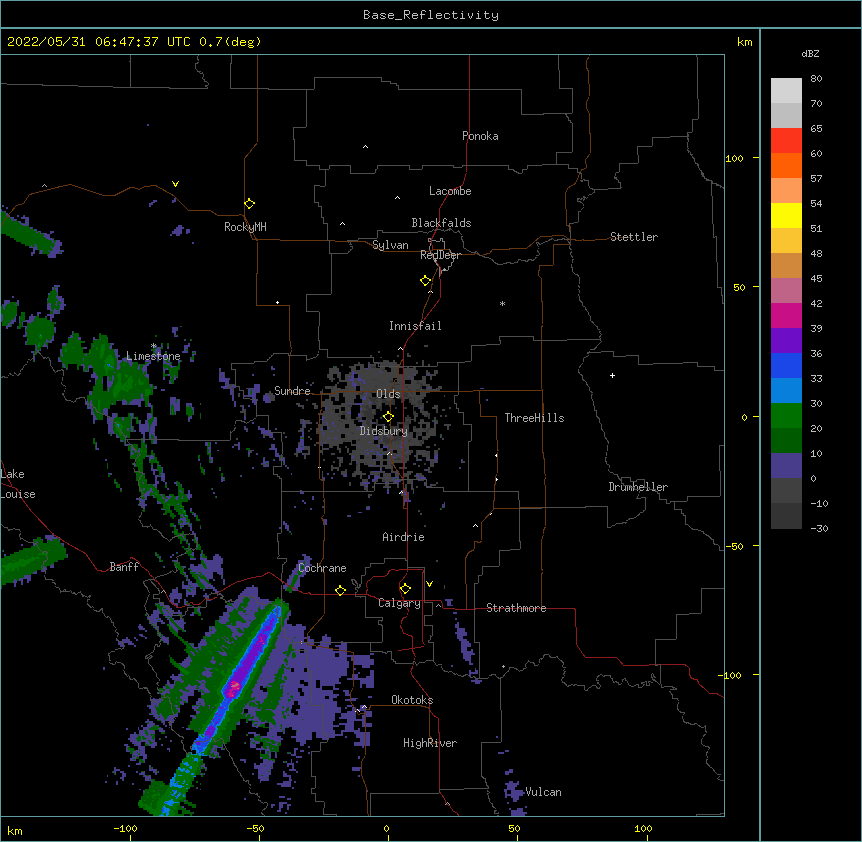The height and width of the screenshot is (842, 862).
Task: Select the royal blue 33-36 dBZ swatch
Action: tap(786, 366)
